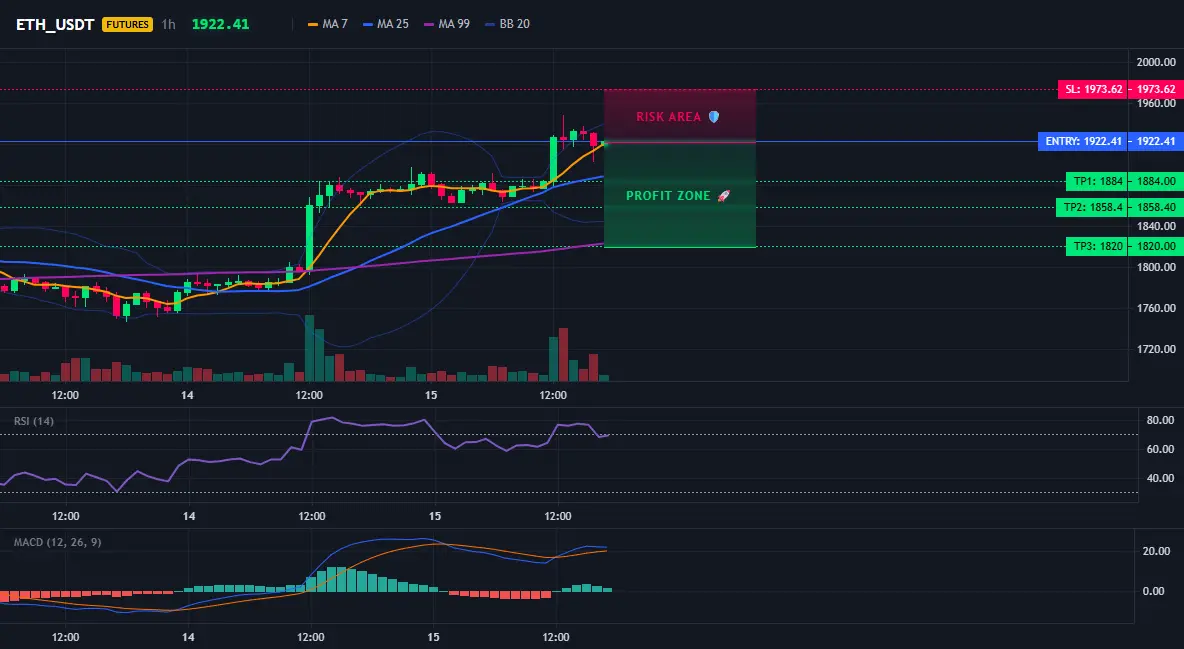Select the ETH_USDT symbol name
1184x649 pixels.
pos(55,24)
